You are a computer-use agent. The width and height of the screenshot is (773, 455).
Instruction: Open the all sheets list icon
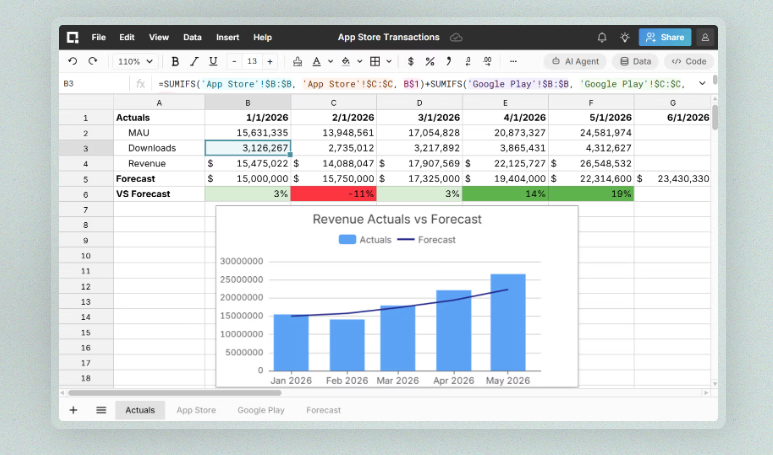101,410
